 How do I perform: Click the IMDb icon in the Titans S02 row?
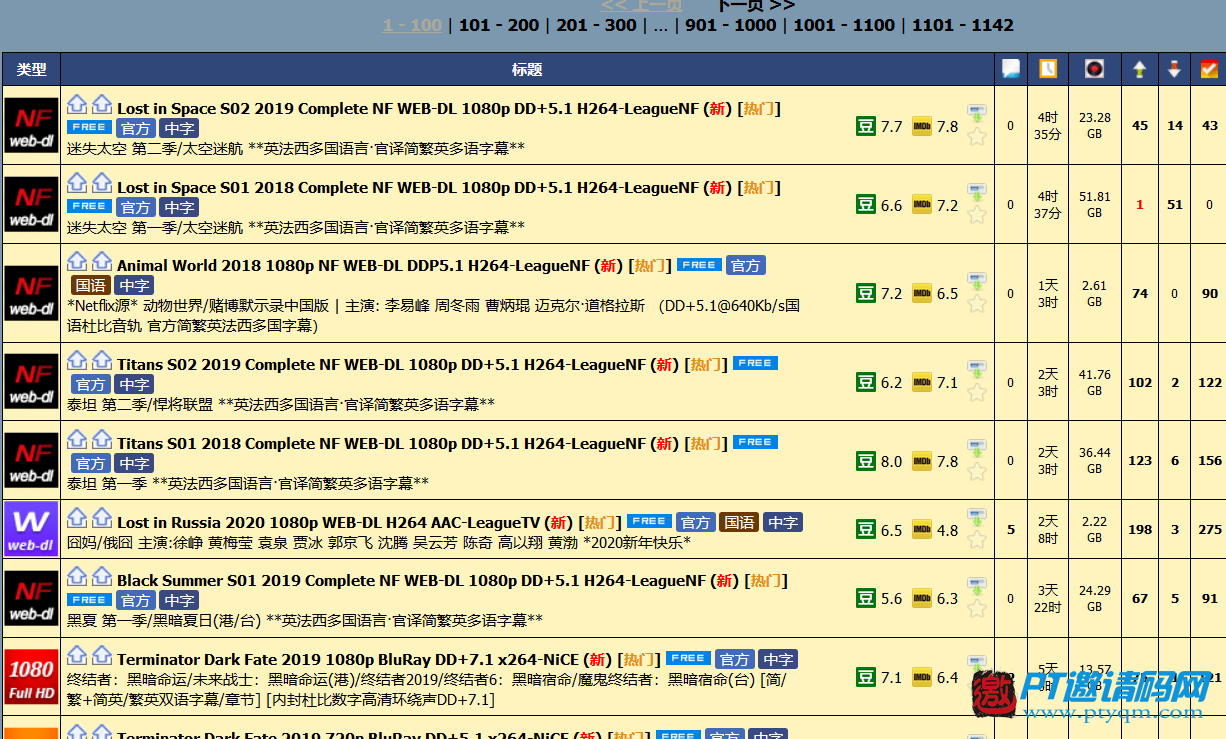(x=922, y=382)
